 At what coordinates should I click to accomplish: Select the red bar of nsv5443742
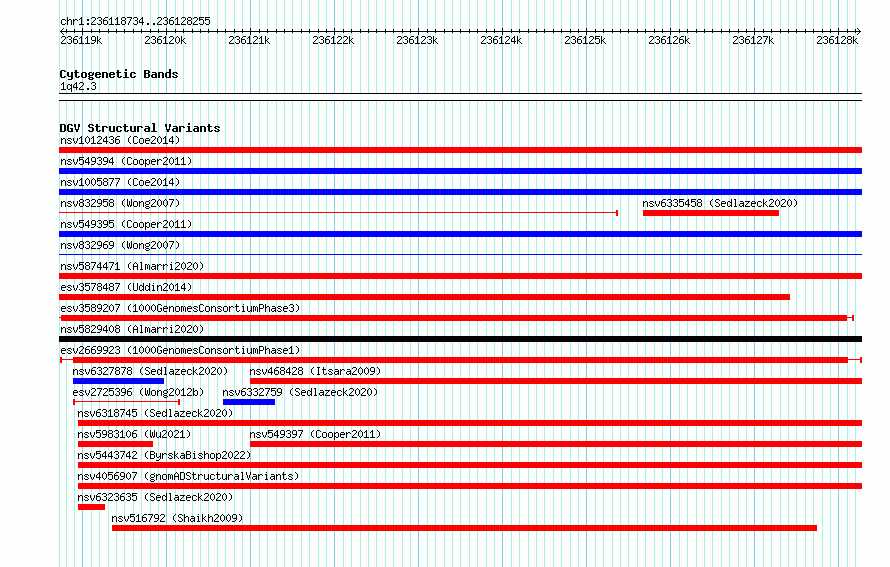coord(470,465)
